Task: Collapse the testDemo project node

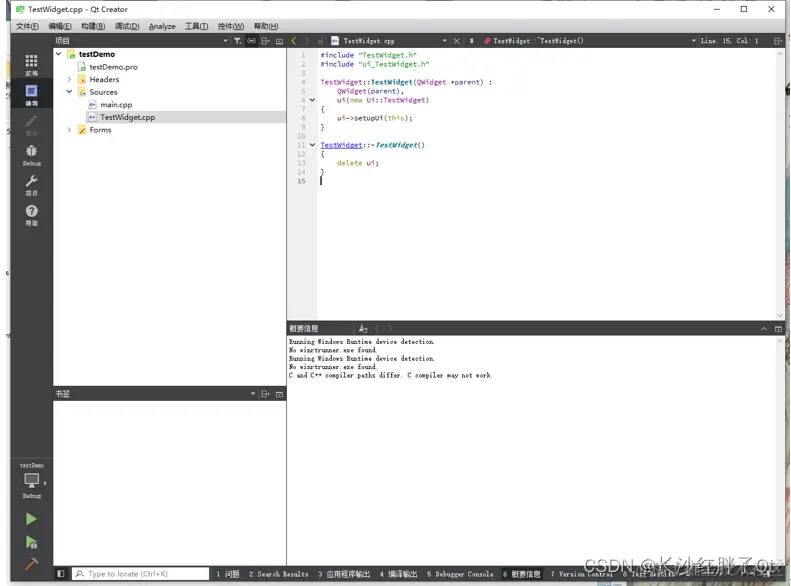Action: [x=59, y=53]
